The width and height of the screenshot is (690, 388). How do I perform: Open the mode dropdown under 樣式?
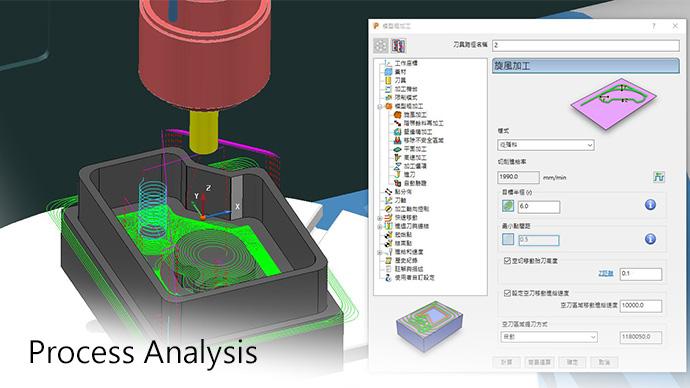(x=546, y=145)
